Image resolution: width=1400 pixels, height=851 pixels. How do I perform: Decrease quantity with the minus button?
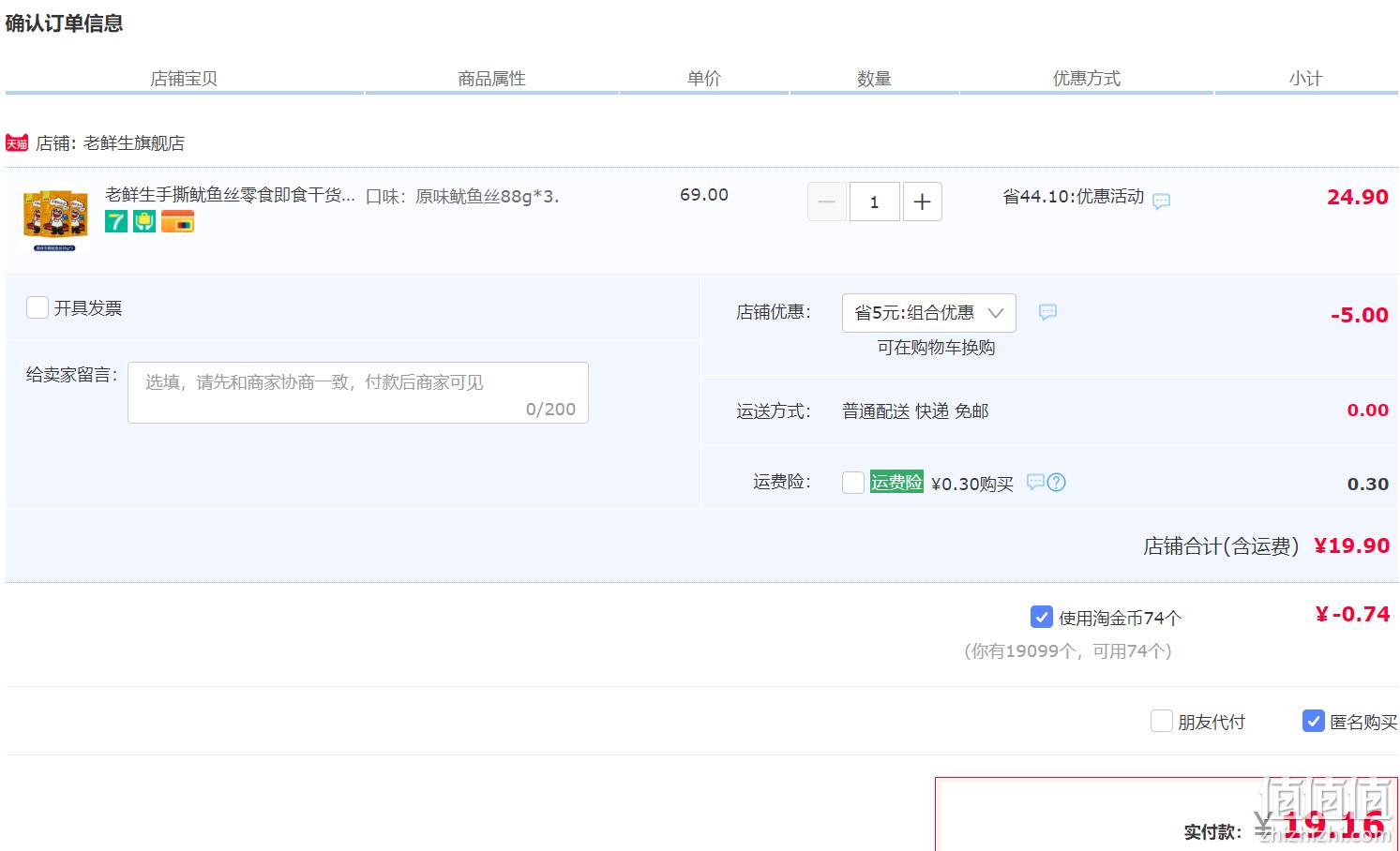(827, 202)
